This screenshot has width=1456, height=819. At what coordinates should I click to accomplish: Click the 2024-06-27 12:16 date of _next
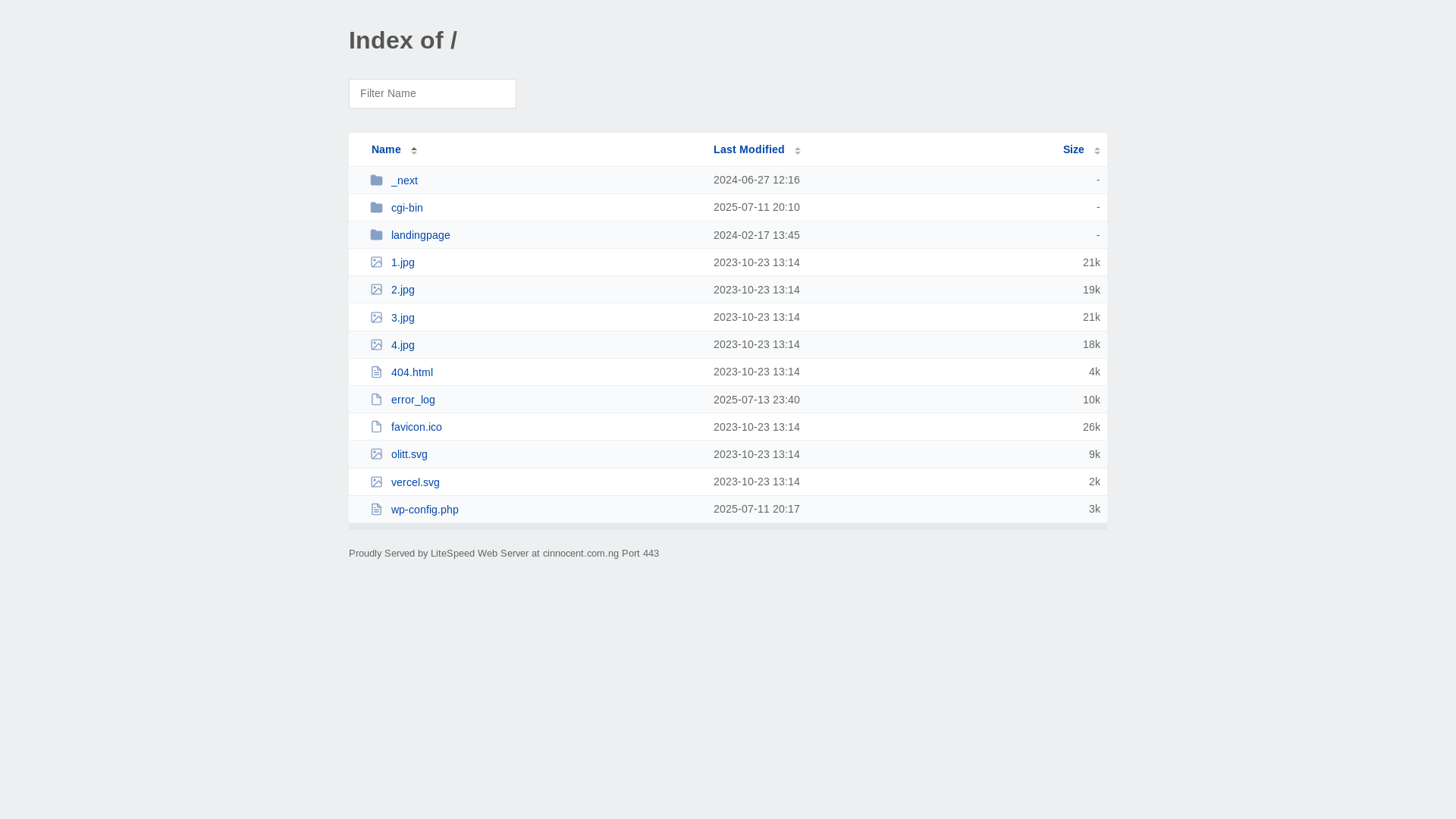coord(757,180)
